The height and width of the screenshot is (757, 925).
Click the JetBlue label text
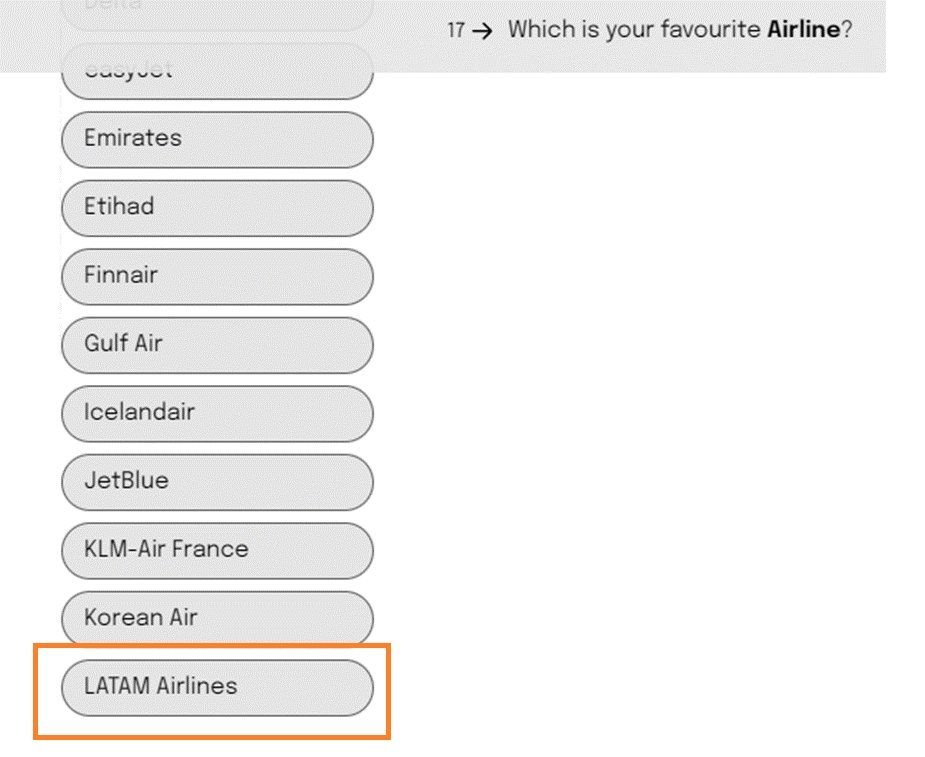pos(126,480)
